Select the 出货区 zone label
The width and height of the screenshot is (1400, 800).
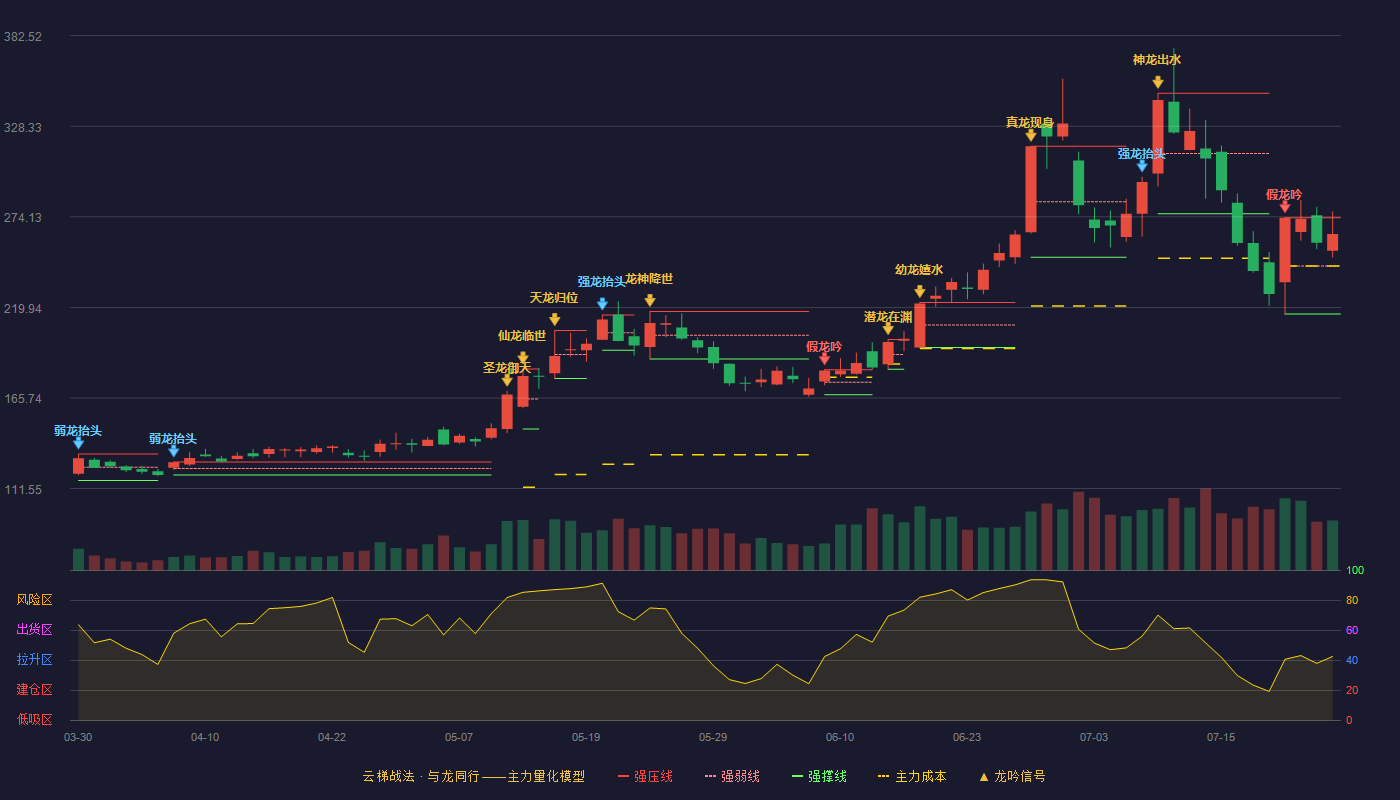(x=34, y=630)
